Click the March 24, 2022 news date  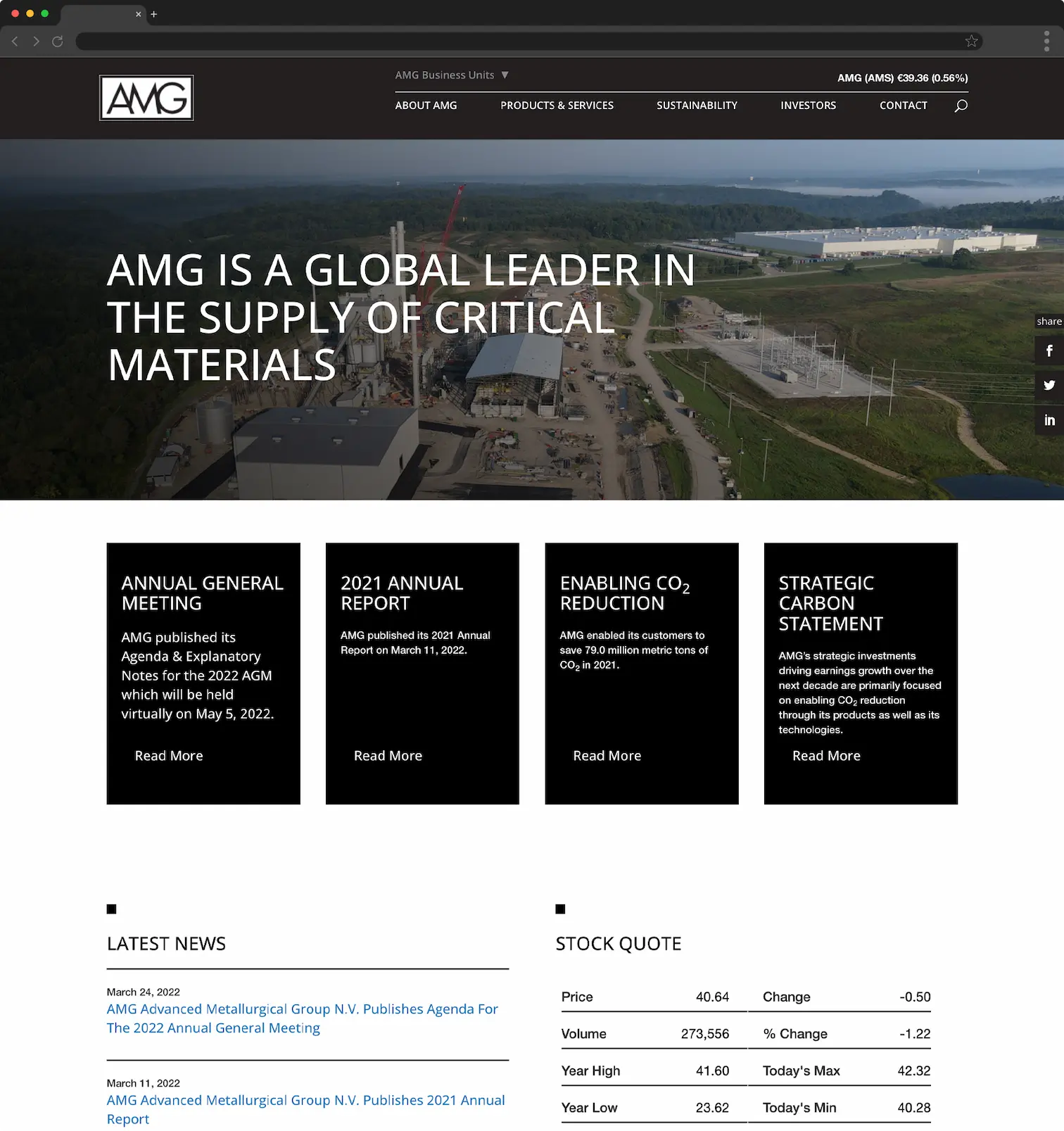pos(144,992)
